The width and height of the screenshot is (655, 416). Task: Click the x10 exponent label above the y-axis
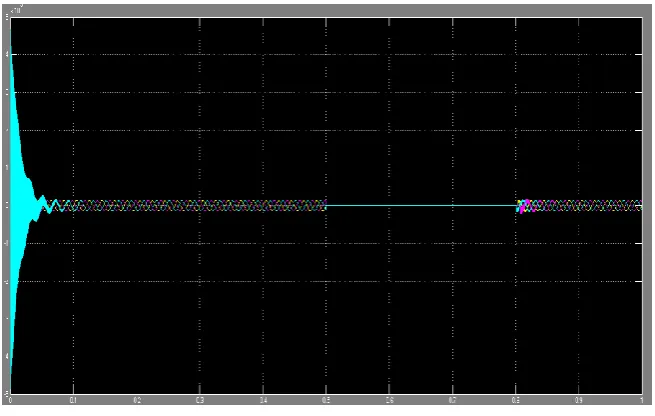click(16, 9)
